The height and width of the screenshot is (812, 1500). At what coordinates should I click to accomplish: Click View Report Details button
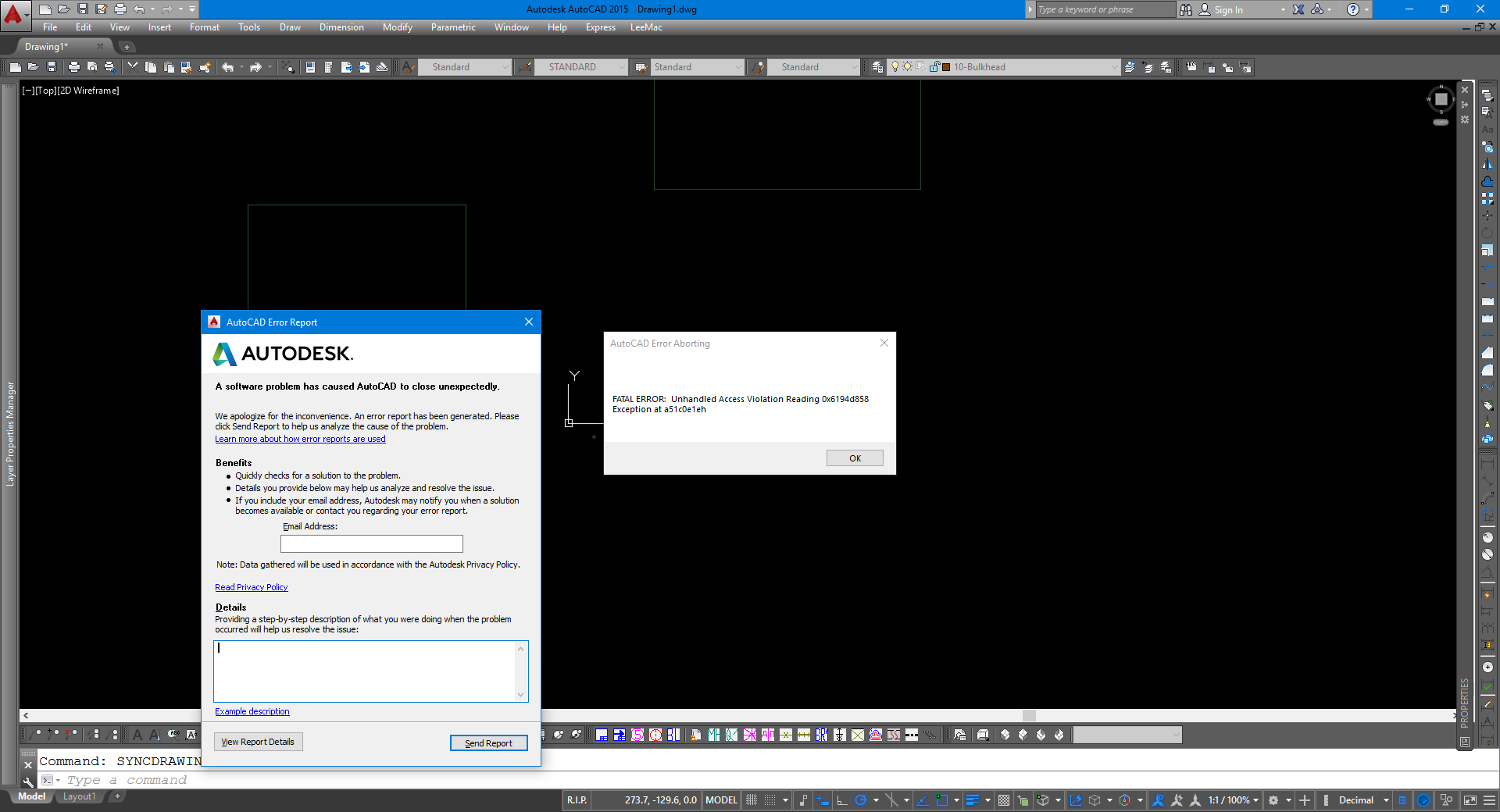coord(258,742)
